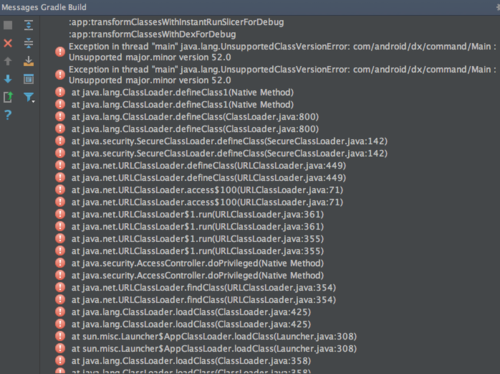Jump to next message with blue down arrow
The image size is (500, 374).
point(8,79)
